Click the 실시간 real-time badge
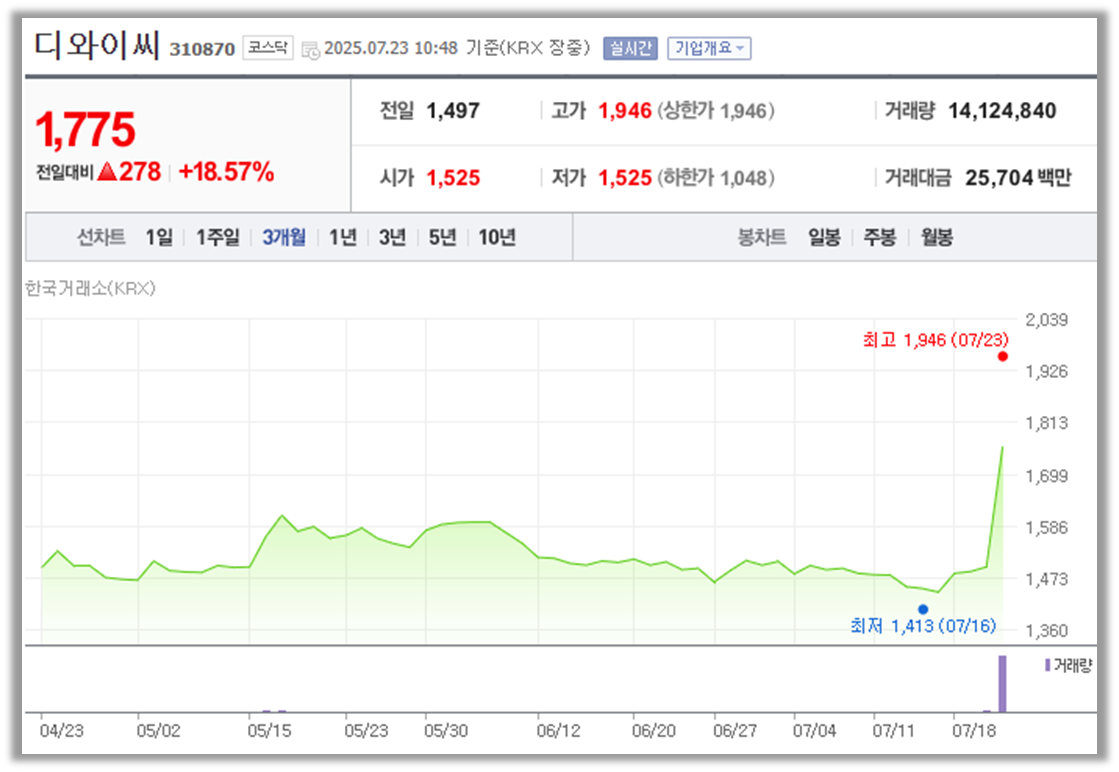 (x=630, y=48)
